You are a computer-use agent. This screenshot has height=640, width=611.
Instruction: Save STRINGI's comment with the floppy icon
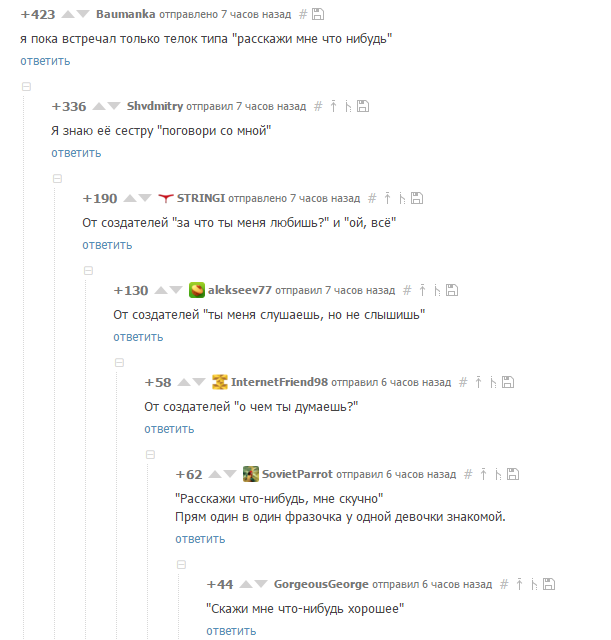click(x=417, y=198)
